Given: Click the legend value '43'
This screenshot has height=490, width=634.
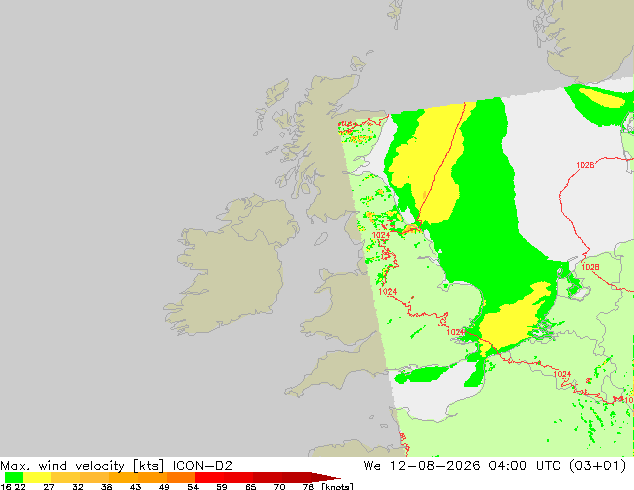Looking at the screenshot, I should click(135, 487).
